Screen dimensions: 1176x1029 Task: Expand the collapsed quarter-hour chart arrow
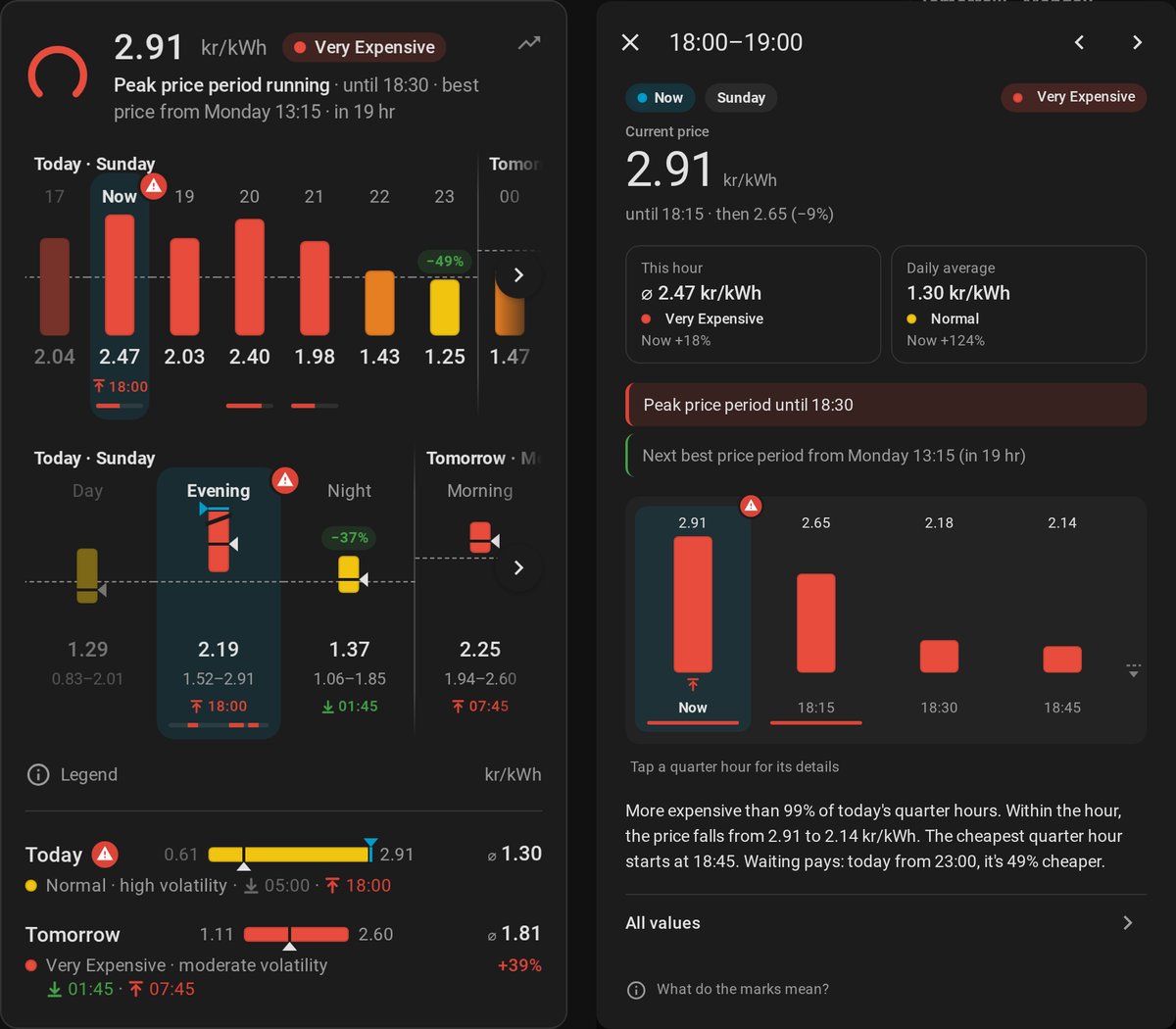1133,671
